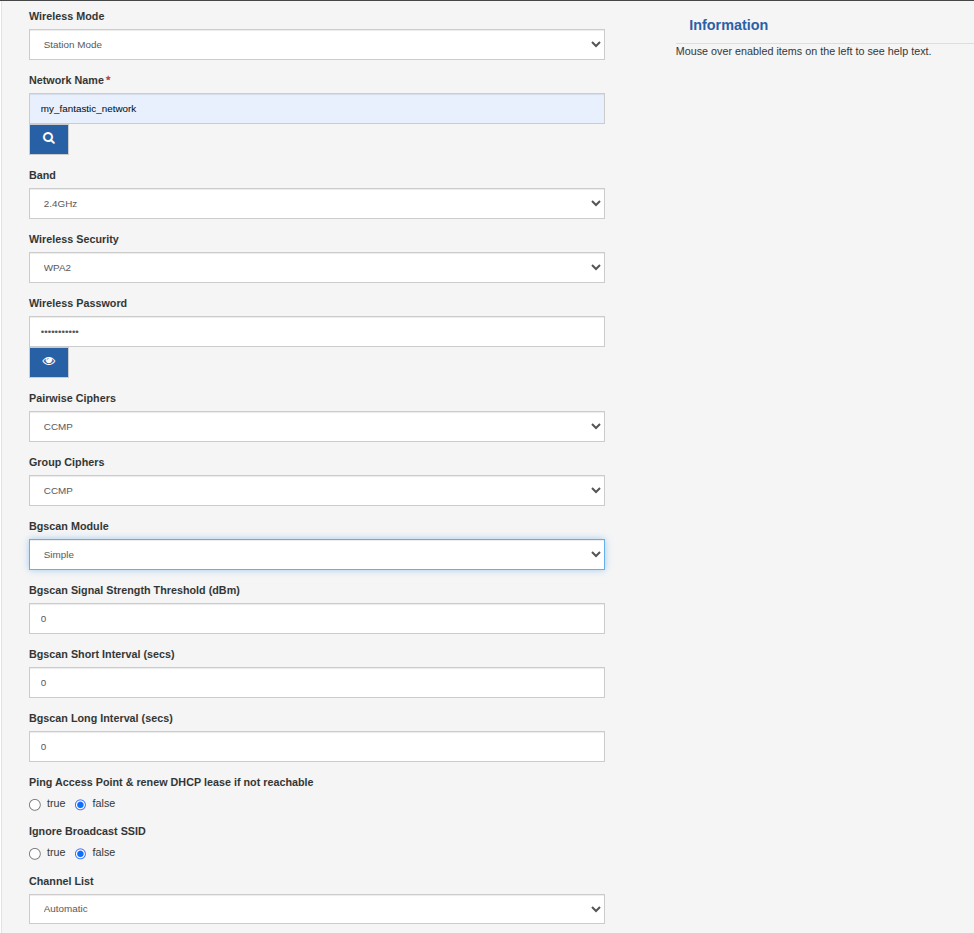Click the Bgscan Short Interval field
The height and width of the screenshot is (933, 974).
[316, 682]
